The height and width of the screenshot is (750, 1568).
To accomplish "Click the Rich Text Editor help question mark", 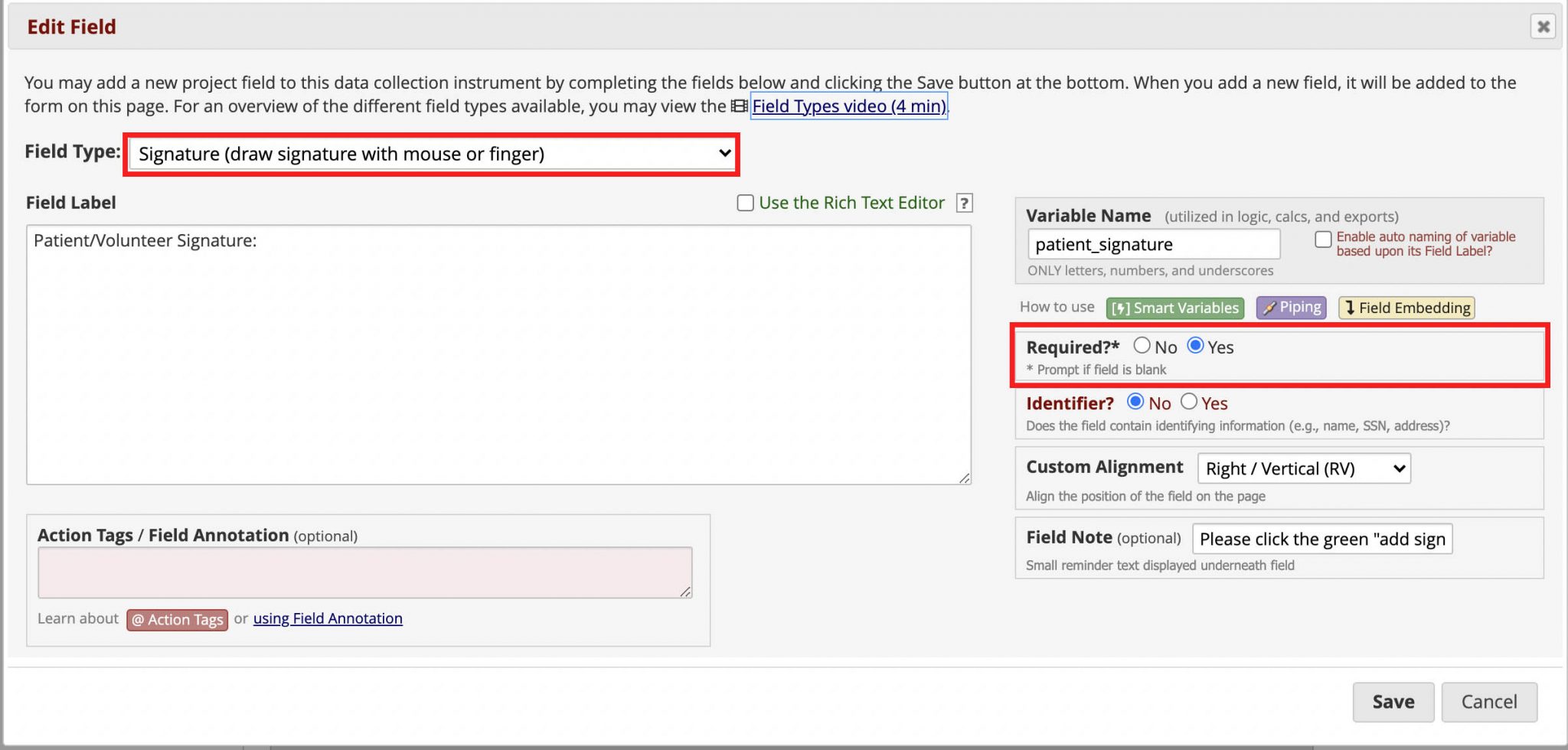I will point(965,203).
